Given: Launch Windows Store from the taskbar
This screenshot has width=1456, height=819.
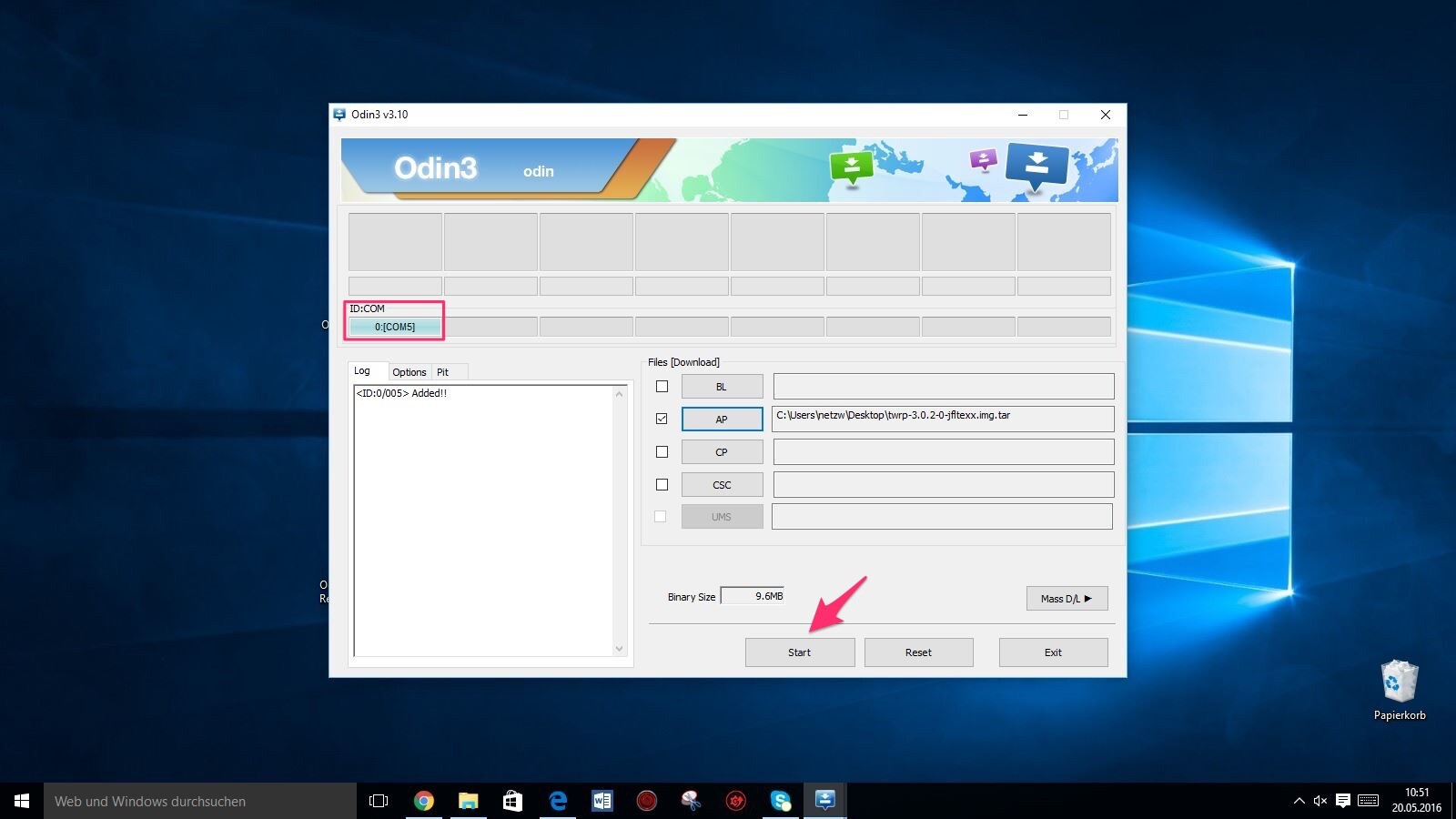Looking at the screenshot, I should click(512, 801).
